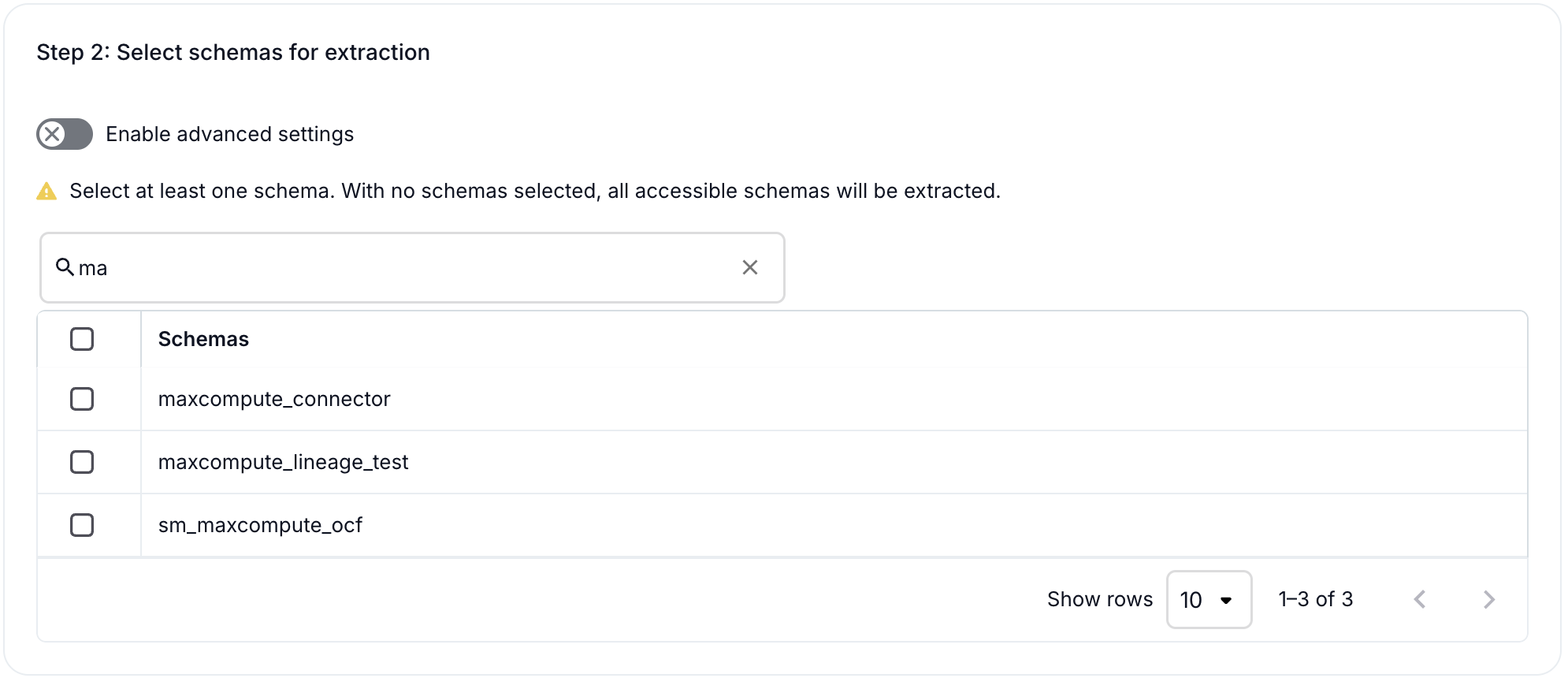Click the Show rows label text
1568x678 pixels.
point(1099,599)
